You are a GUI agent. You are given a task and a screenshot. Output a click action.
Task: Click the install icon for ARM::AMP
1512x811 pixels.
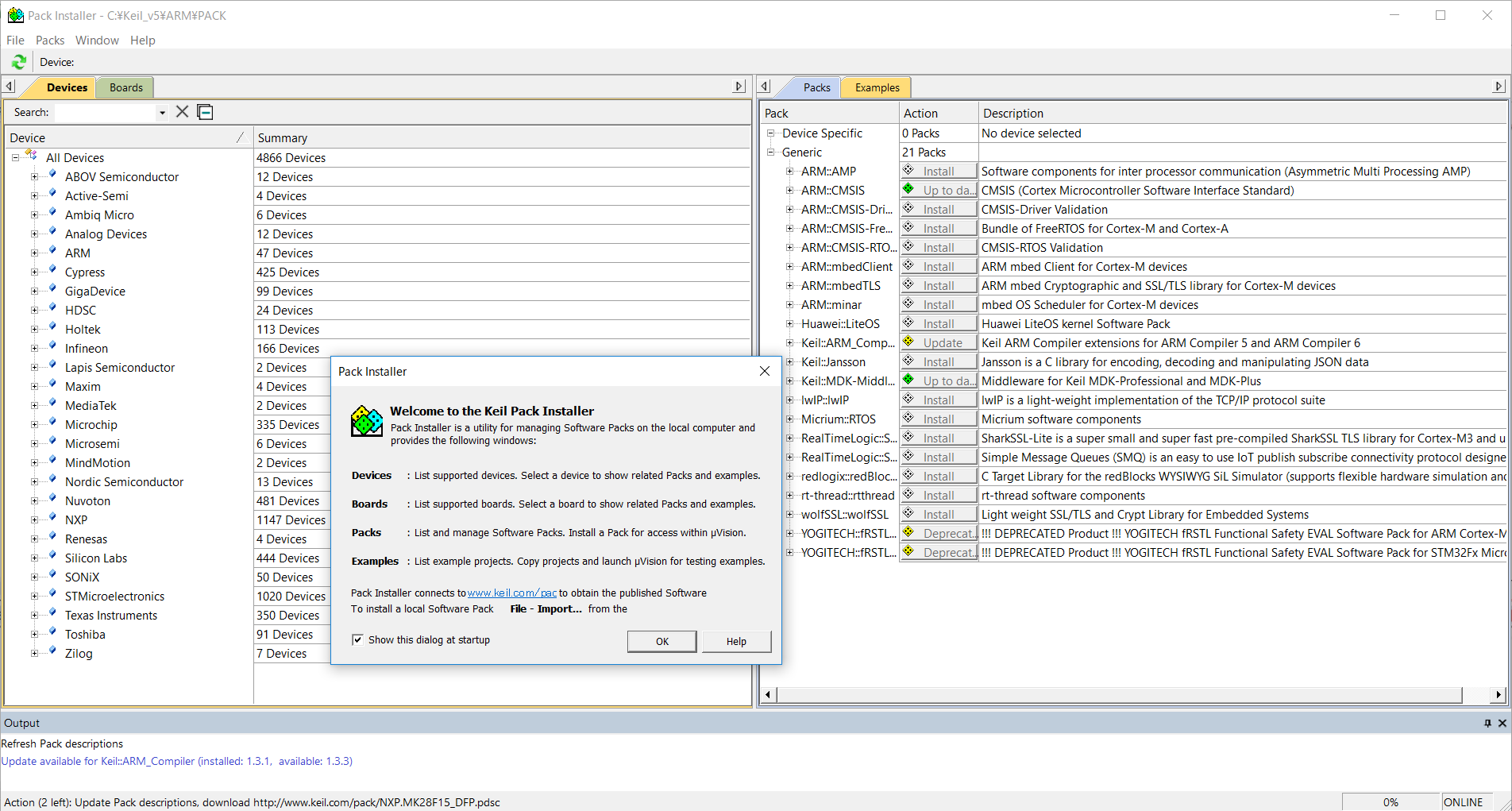click(908, 171)
